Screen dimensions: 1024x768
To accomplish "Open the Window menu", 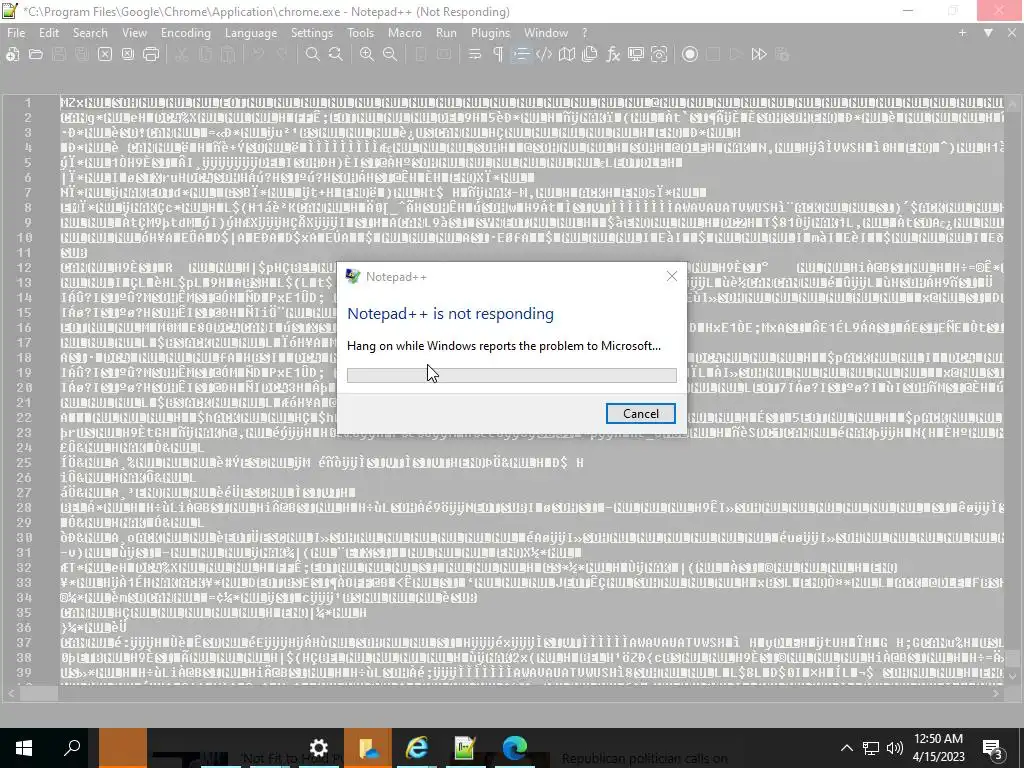I will [x=546, y=33].
